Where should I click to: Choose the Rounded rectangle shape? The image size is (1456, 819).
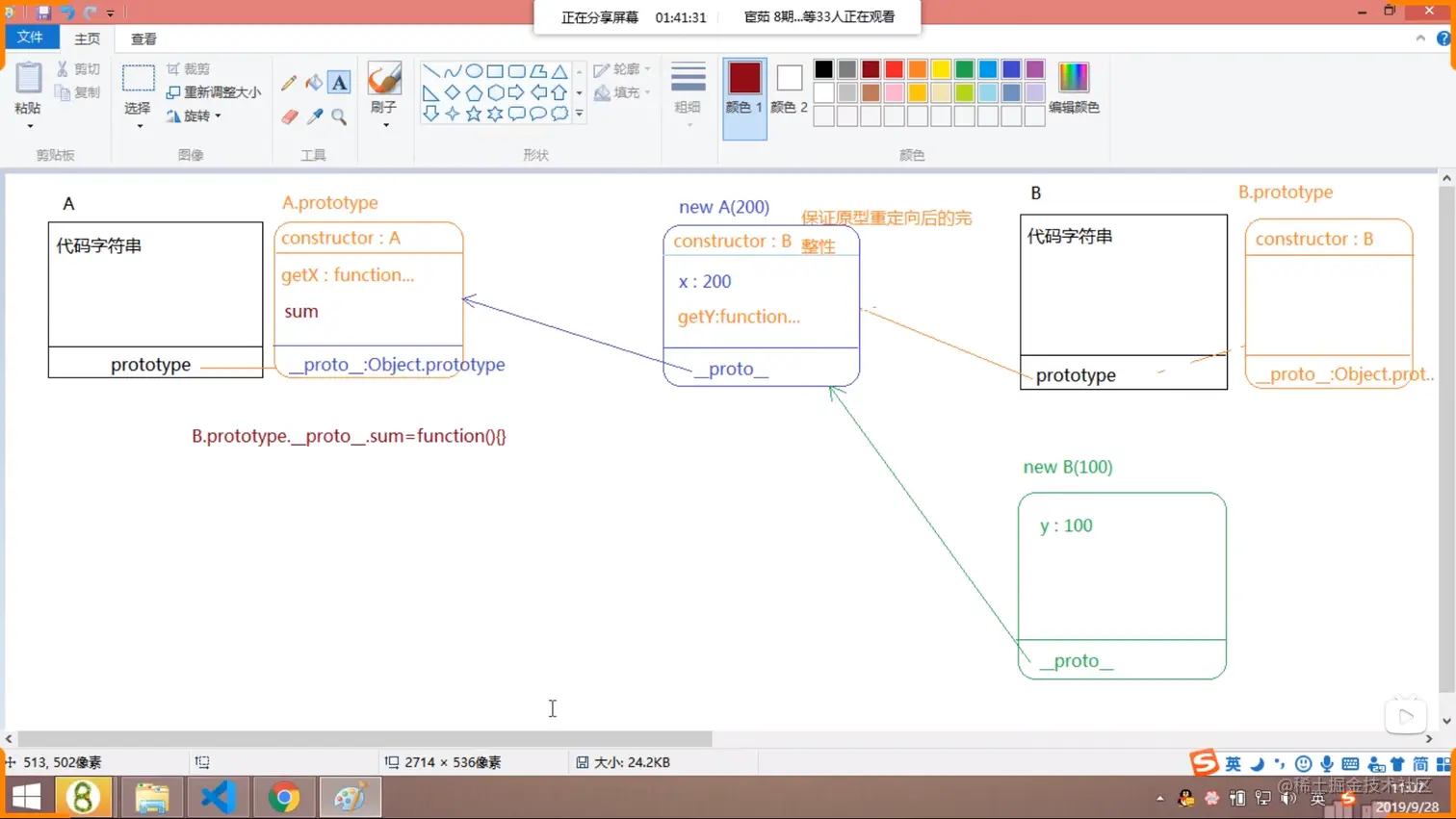[516, 71]
